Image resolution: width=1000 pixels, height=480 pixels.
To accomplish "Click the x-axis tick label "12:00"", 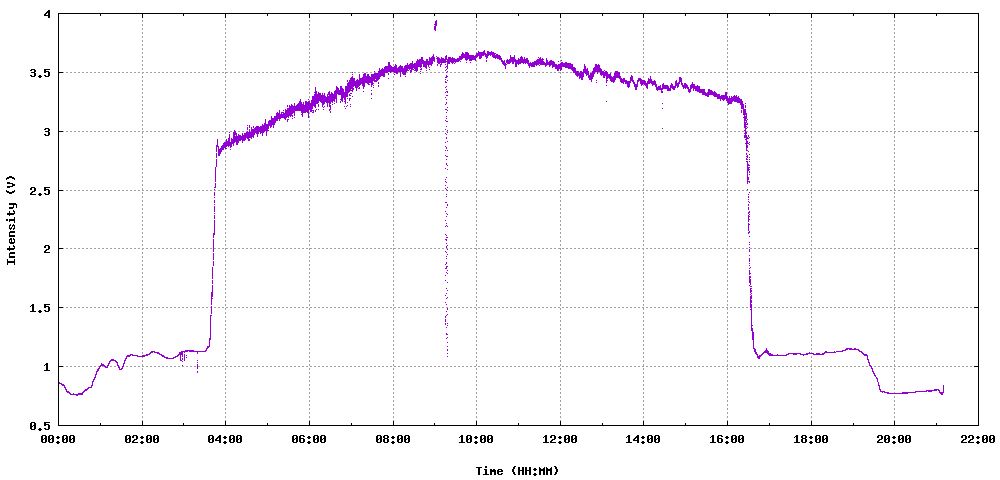I will [x=560, y=439].
